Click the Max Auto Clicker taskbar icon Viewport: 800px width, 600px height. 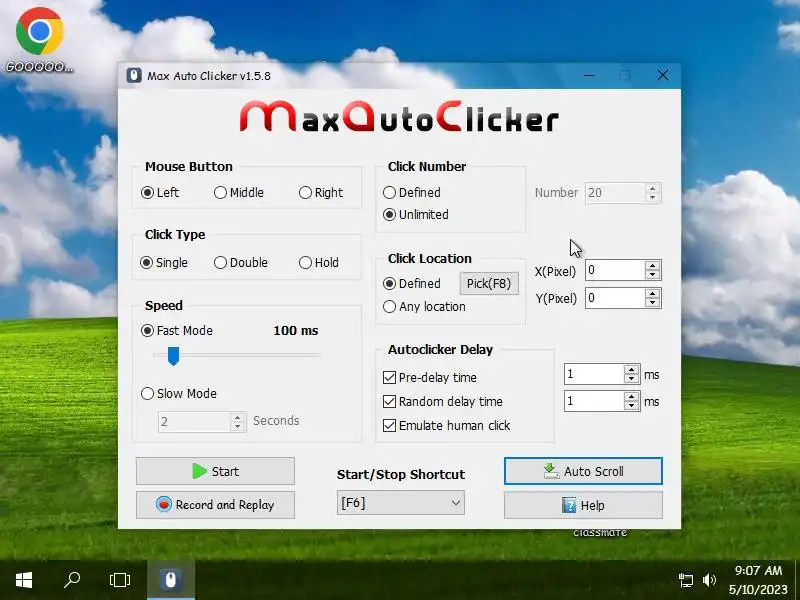170,580
